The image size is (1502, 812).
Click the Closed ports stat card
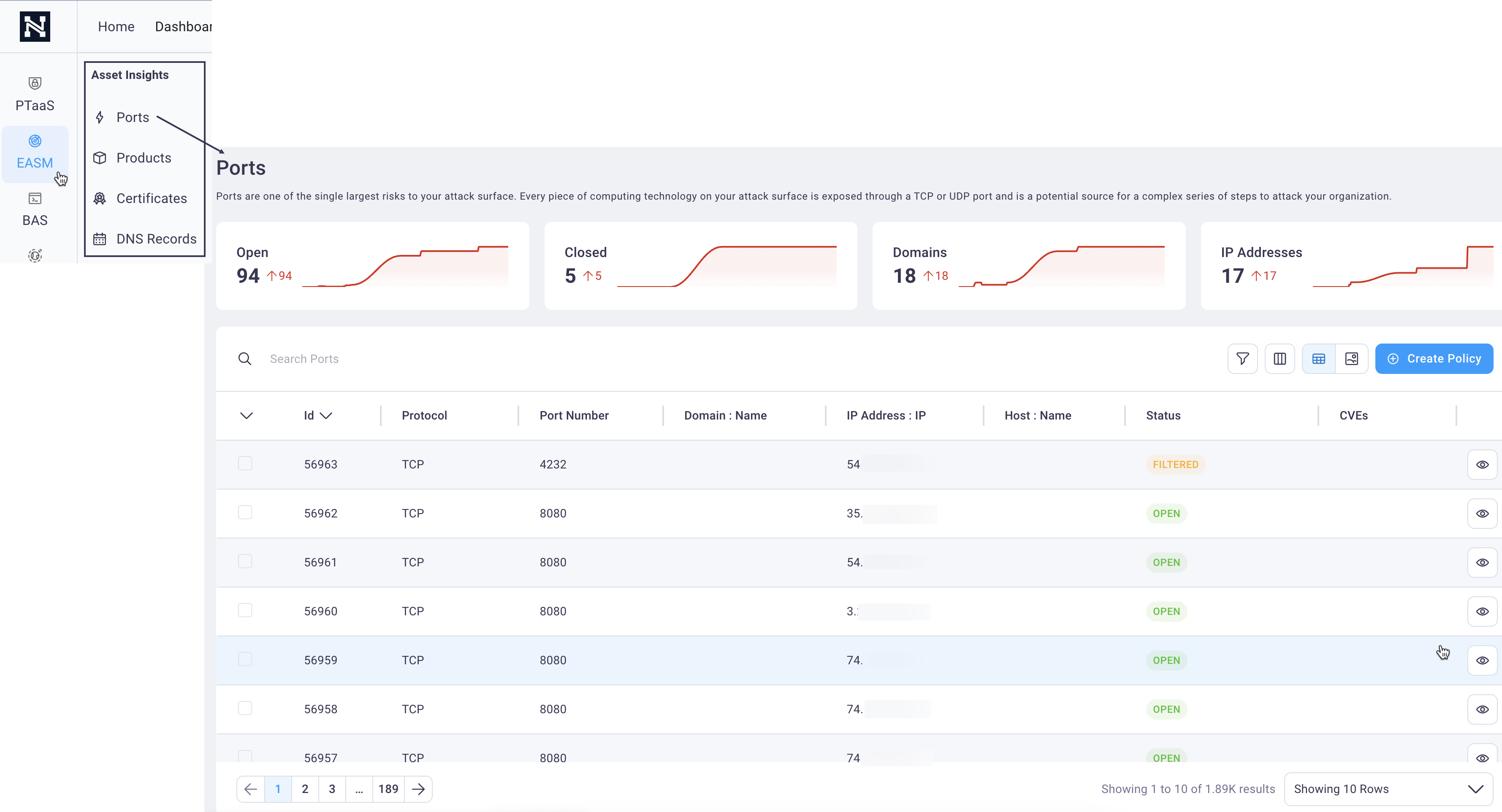700,266
